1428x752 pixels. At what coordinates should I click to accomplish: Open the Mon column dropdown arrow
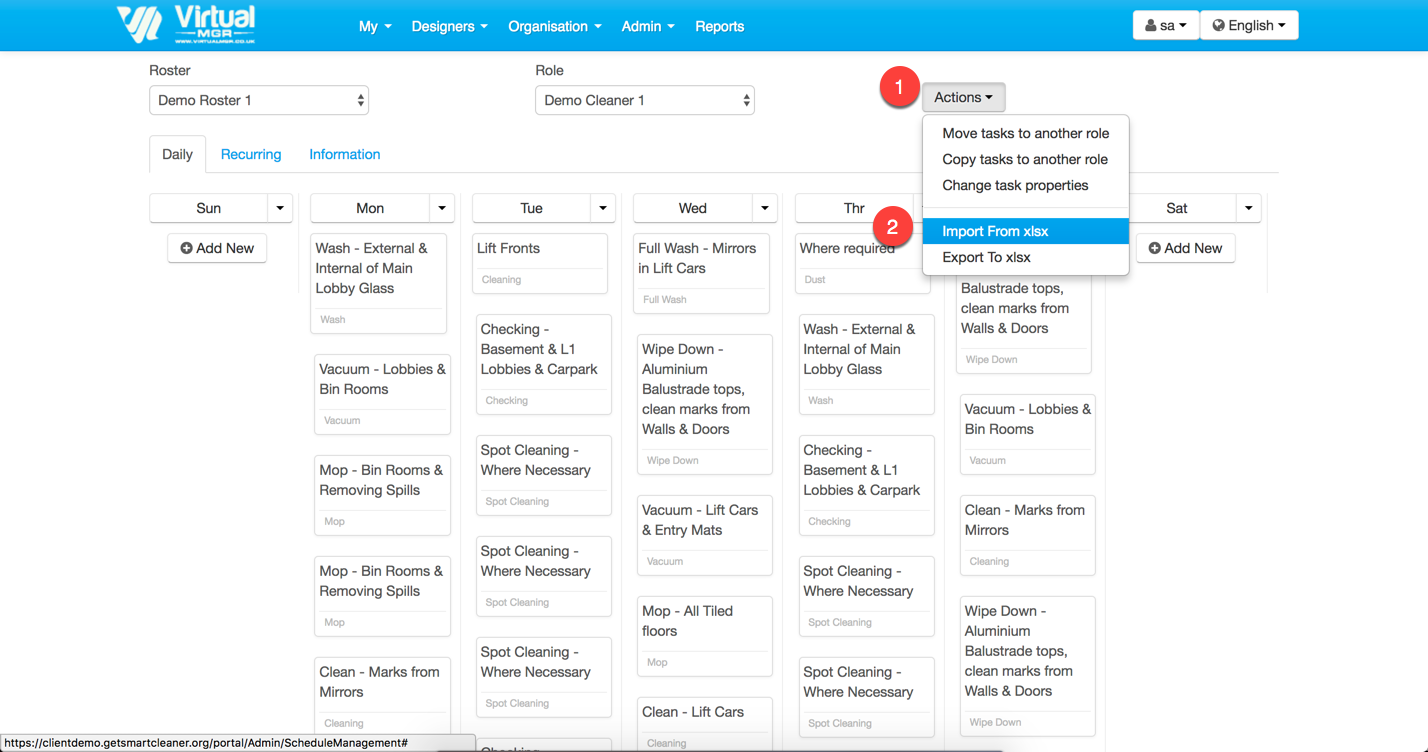(442, 208)
